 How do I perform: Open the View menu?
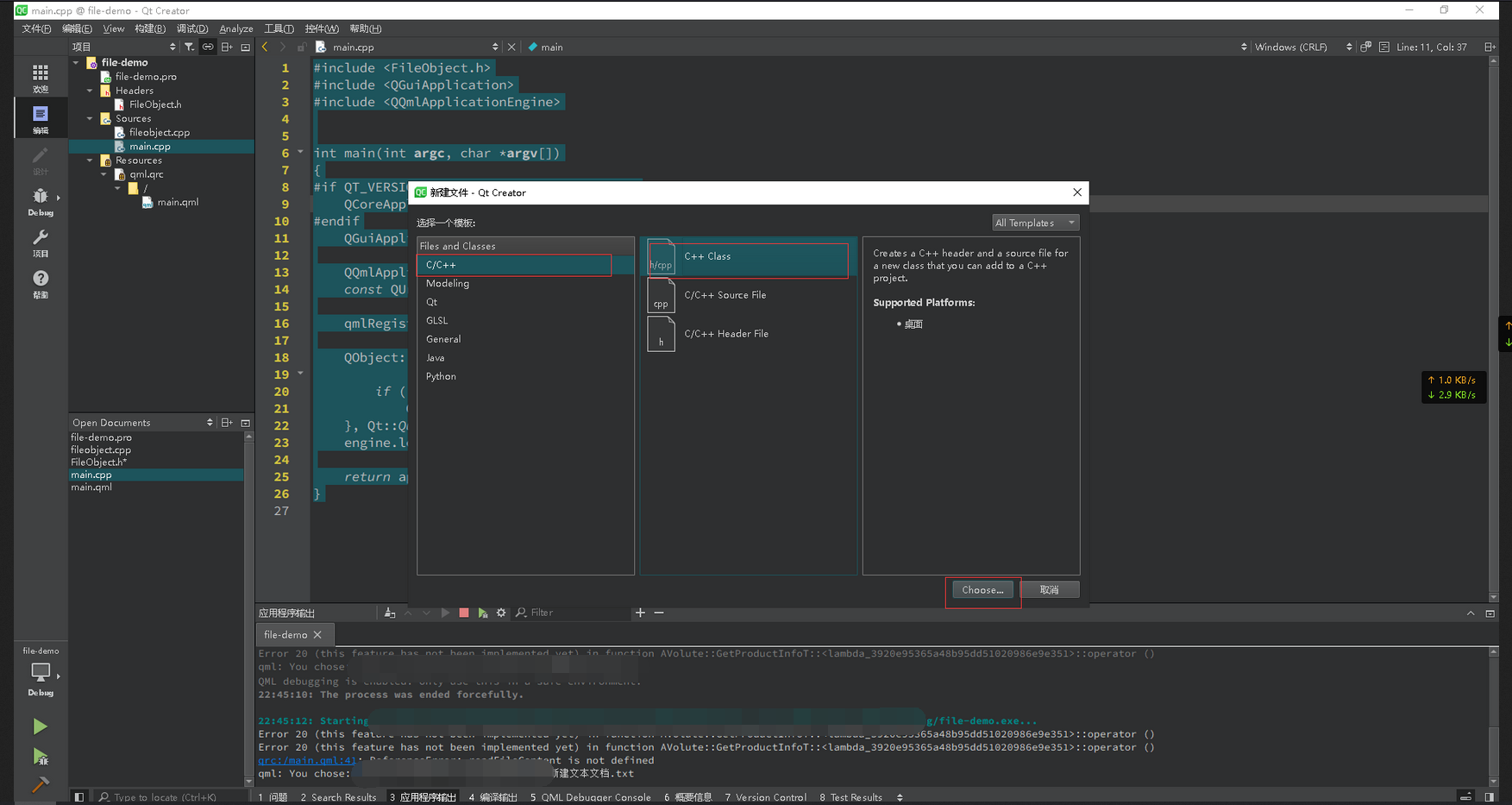(x=114, y=28)
